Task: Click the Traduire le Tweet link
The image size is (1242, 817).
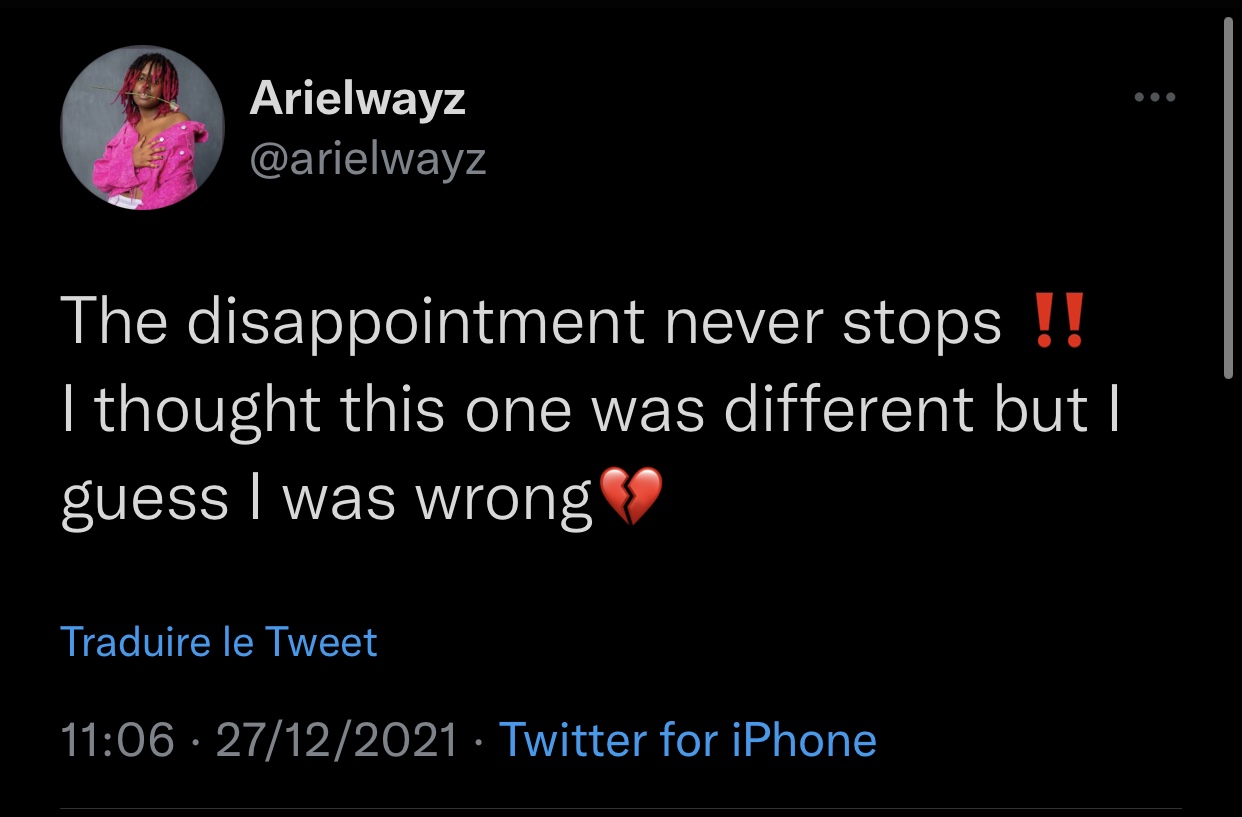Action: pyautogui.click(x=219, y=641)
